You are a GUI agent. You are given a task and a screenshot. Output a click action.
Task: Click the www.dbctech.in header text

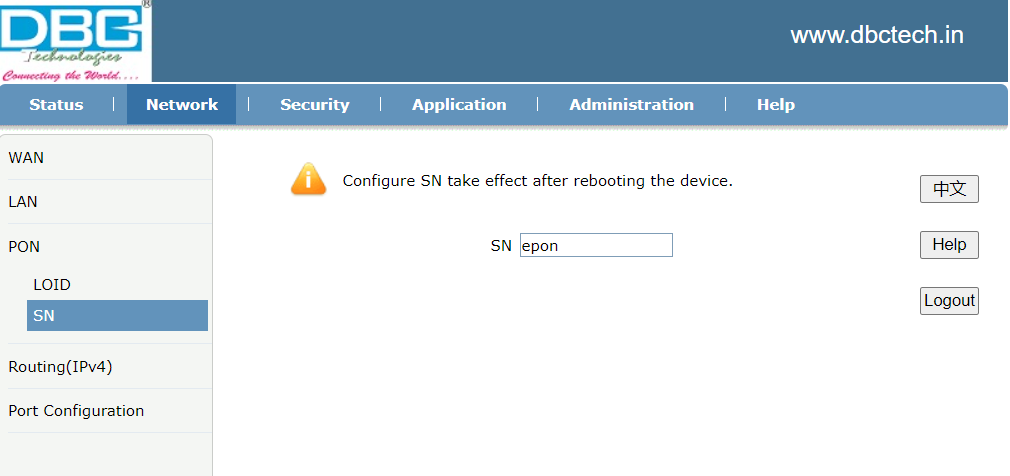(x=877, y=36)
